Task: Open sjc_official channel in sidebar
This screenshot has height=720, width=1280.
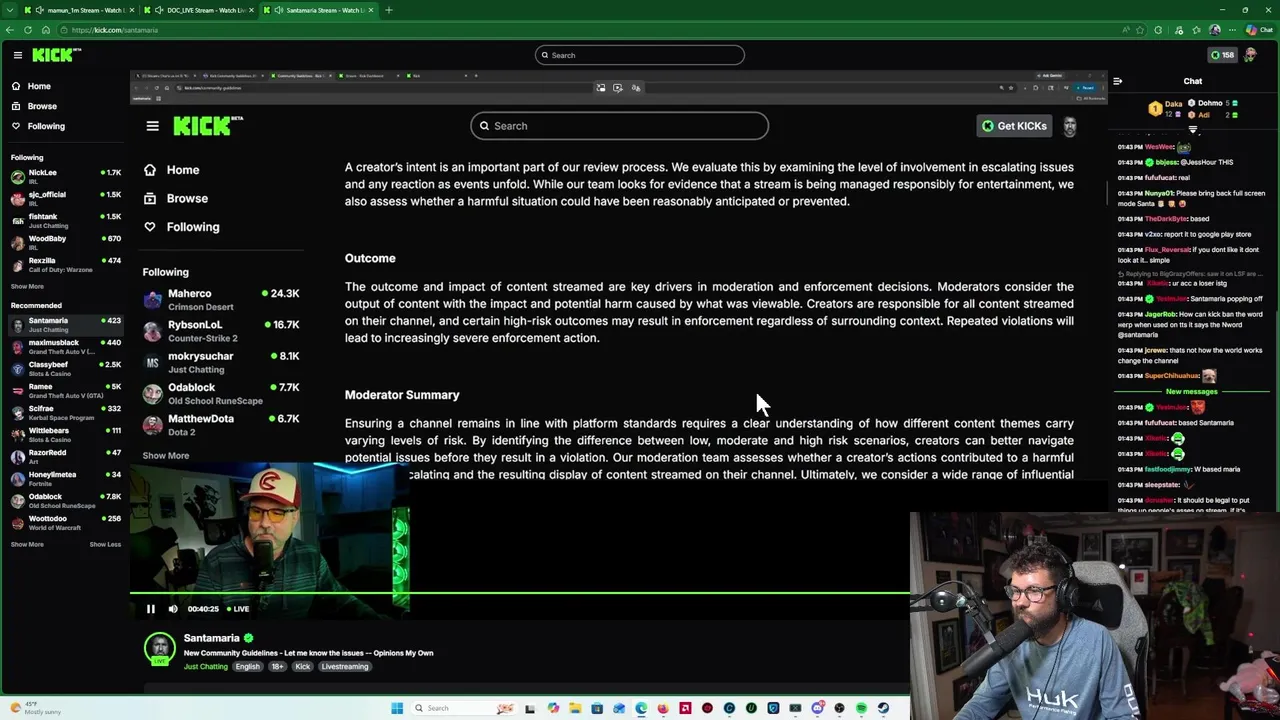Action: (65, 197)
